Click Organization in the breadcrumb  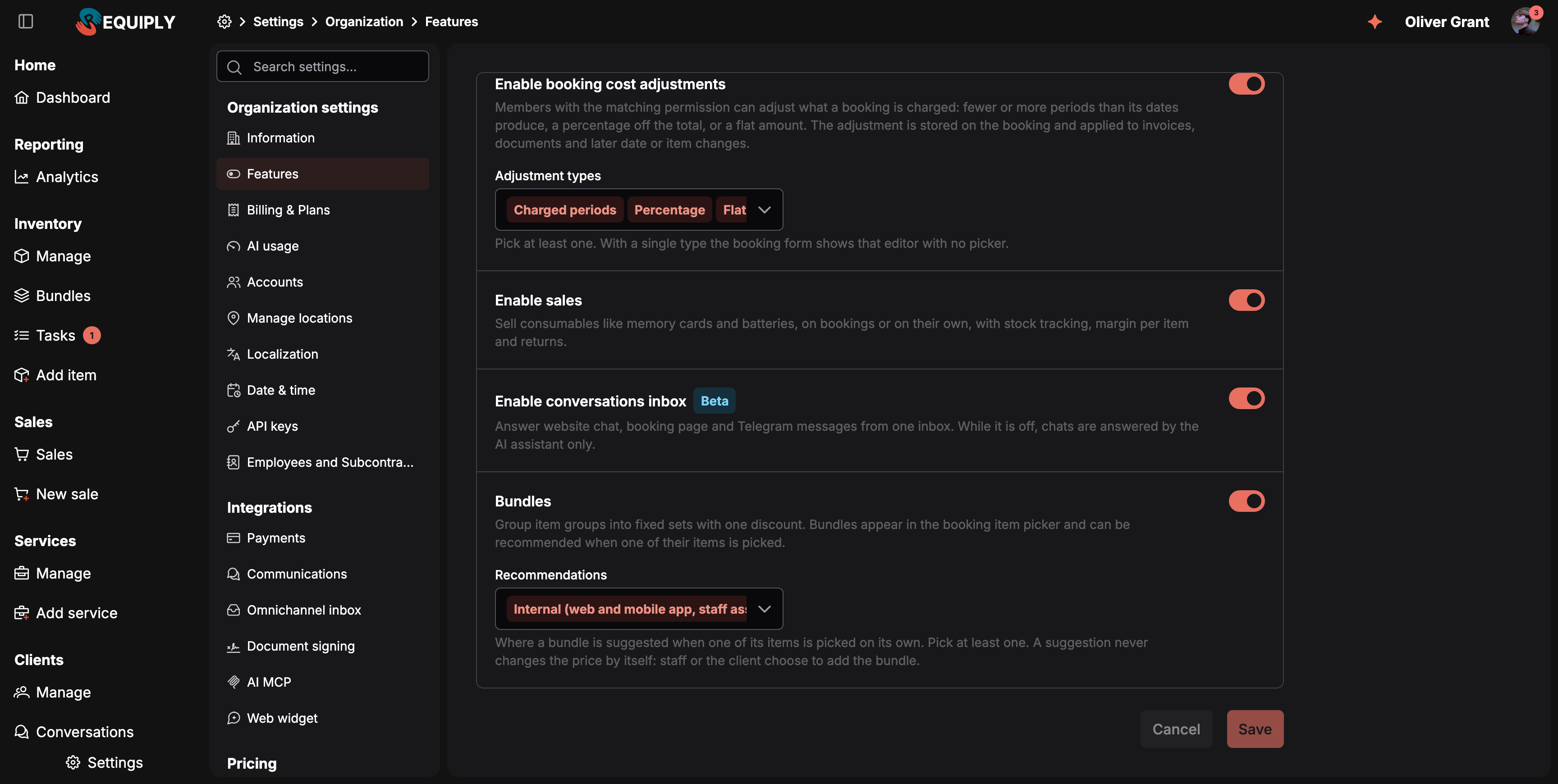(x=364, y=22)
